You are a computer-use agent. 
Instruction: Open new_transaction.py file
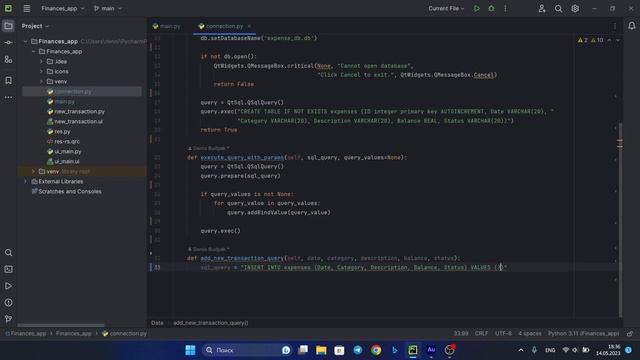[x=79, y=111]
